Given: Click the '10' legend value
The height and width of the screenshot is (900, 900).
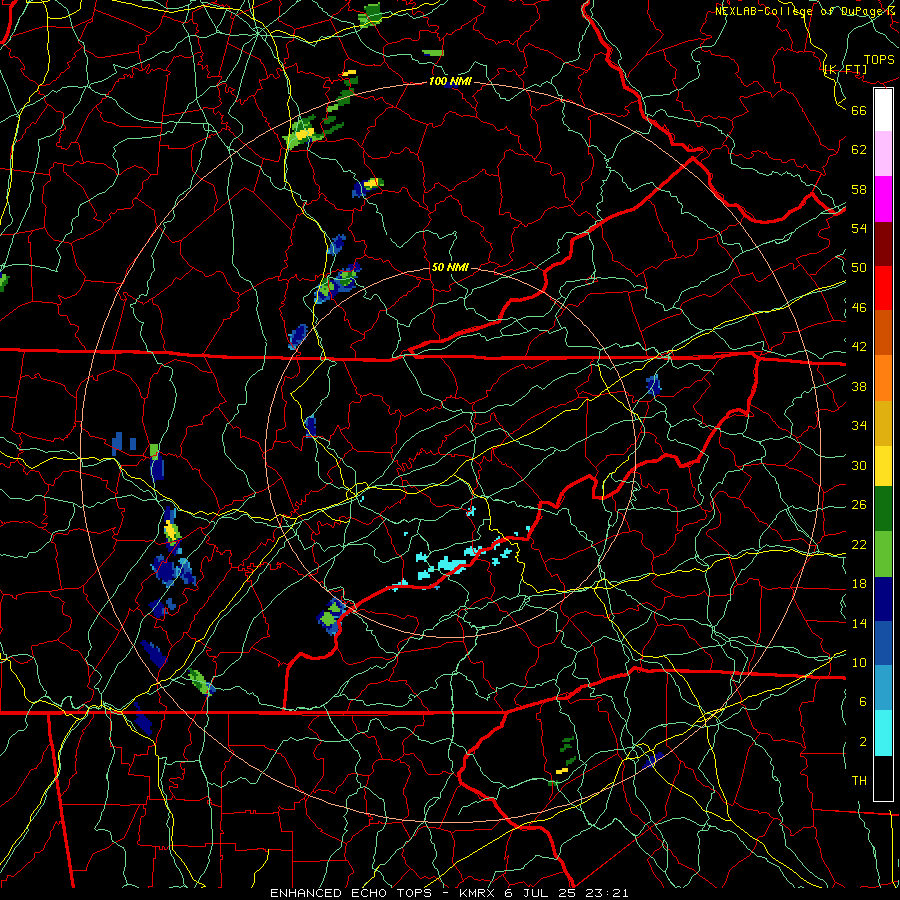Looking at the screenshot, I should click(x=859, y=663).
